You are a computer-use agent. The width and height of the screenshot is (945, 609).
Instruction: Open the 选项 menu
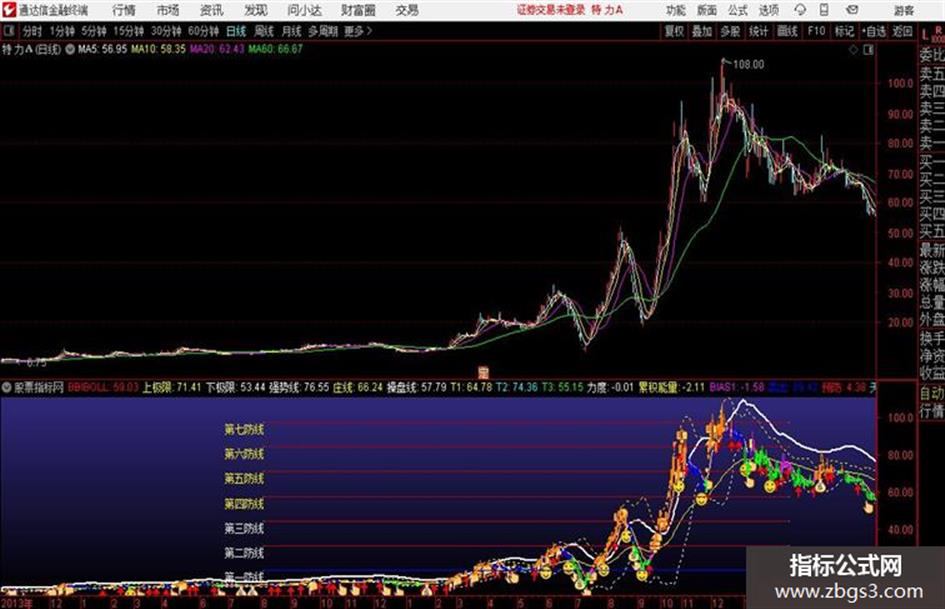[769, 10]
